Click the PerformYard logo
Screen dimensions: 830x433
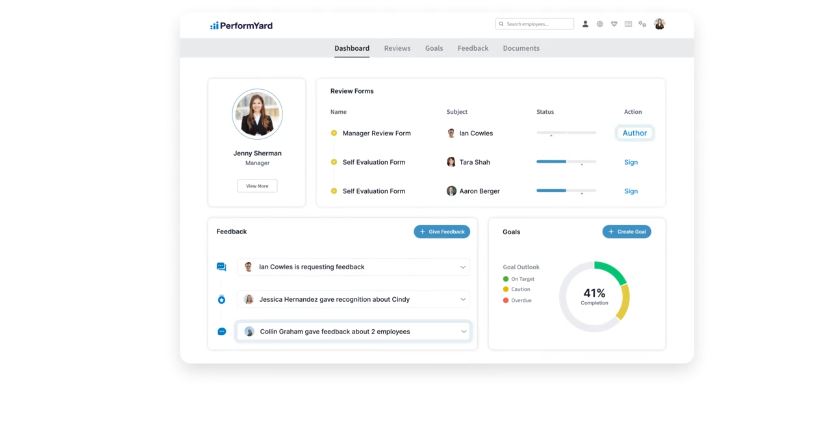241,25
